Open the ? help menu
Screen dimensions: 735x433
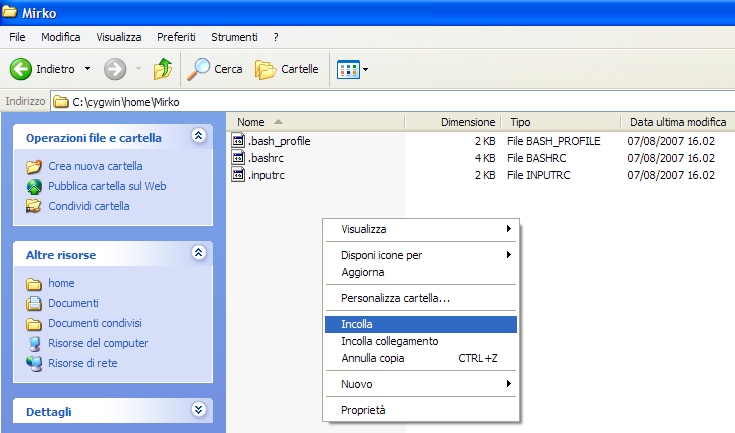[x=276, y=37]
